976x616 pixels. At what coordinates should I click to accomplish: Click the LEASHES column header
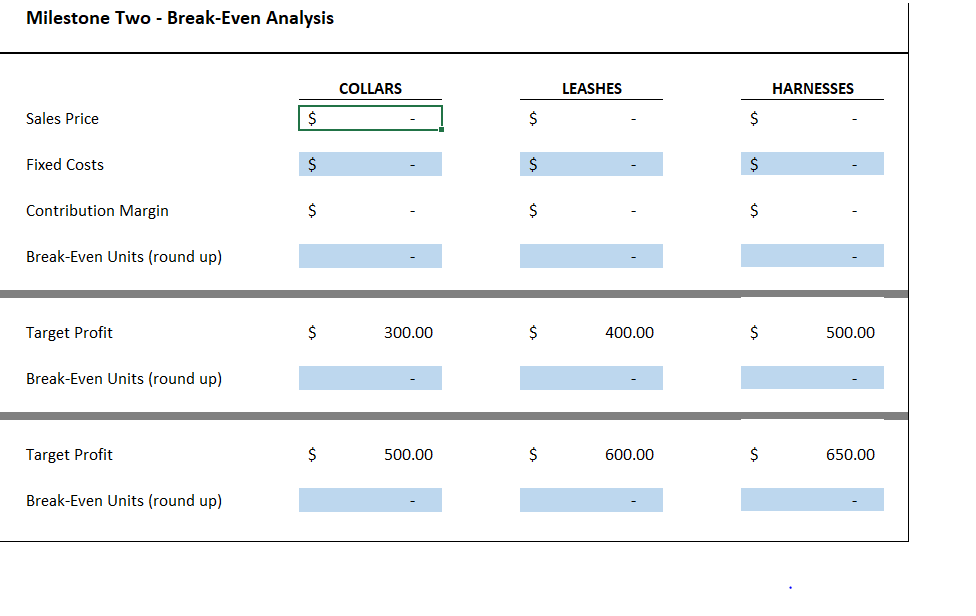click(x=591, y=88)
